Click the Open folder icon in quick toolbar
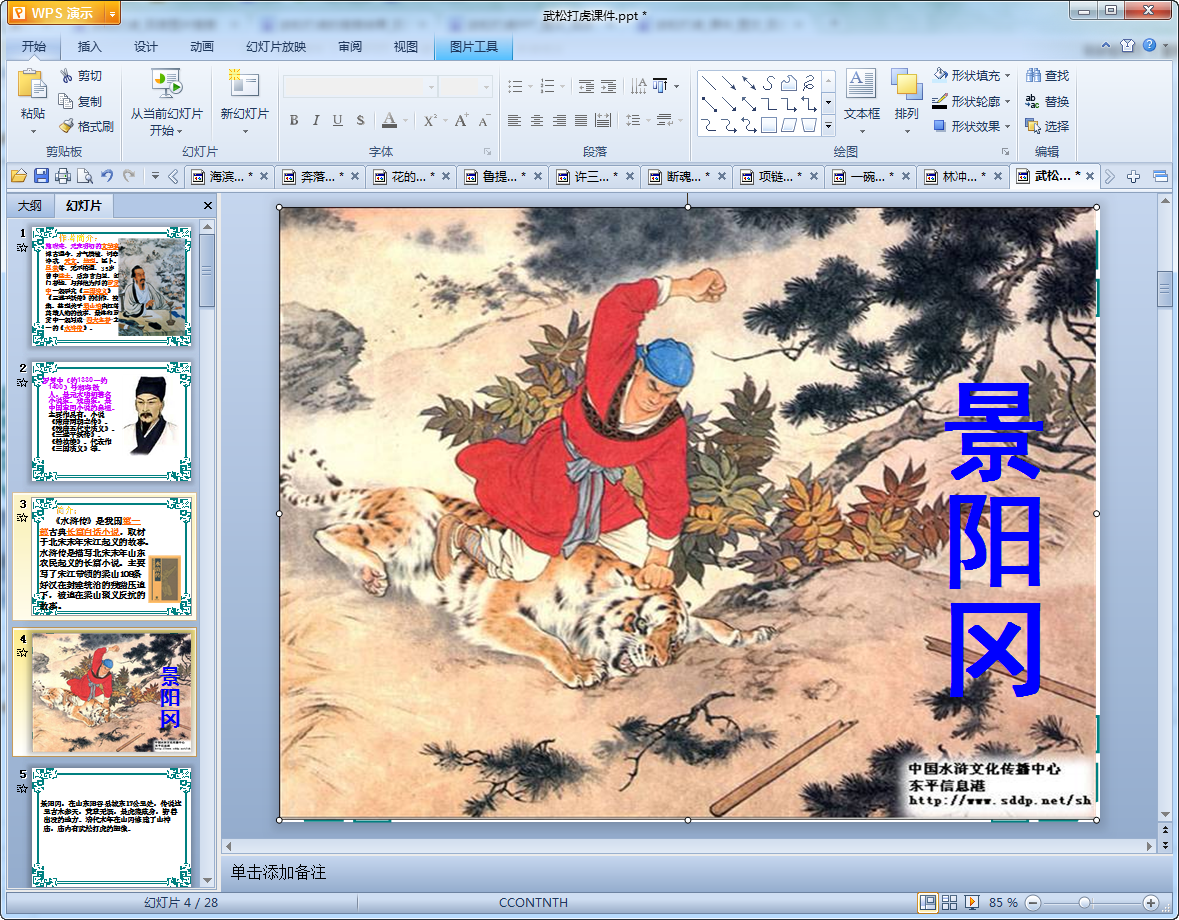This screenshot has height=920, width=1179. [19, 176]
